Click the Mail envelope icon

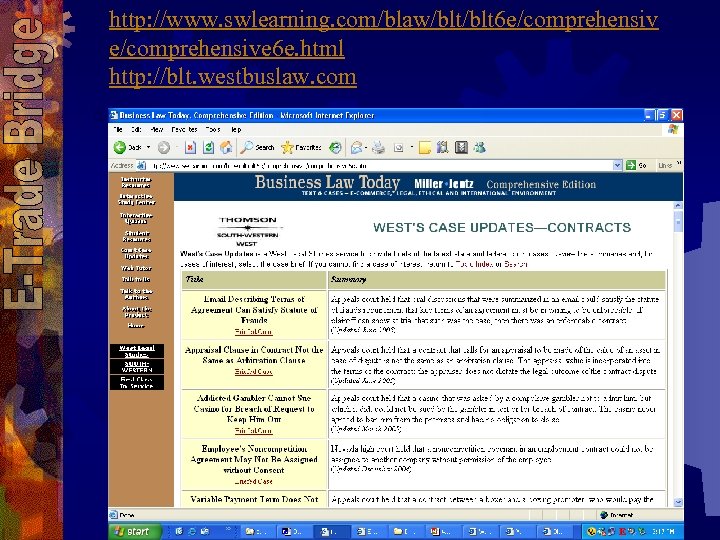pyautogui.click(x=356, y=147)
